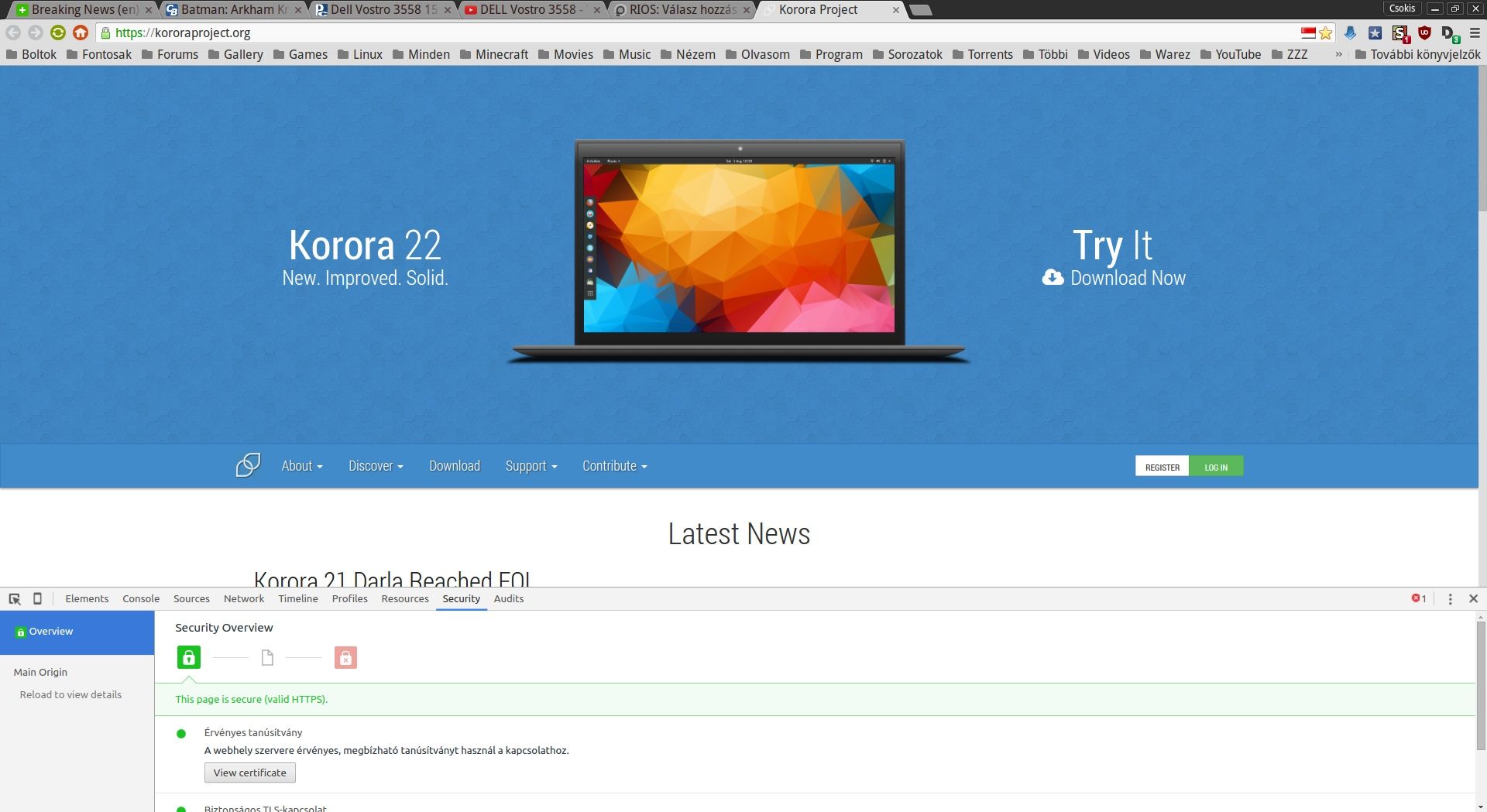Activate DevTools inspect element picker
Image resolution: width=1487 pixels, height=812 pixels.
(x=15, y=598)
